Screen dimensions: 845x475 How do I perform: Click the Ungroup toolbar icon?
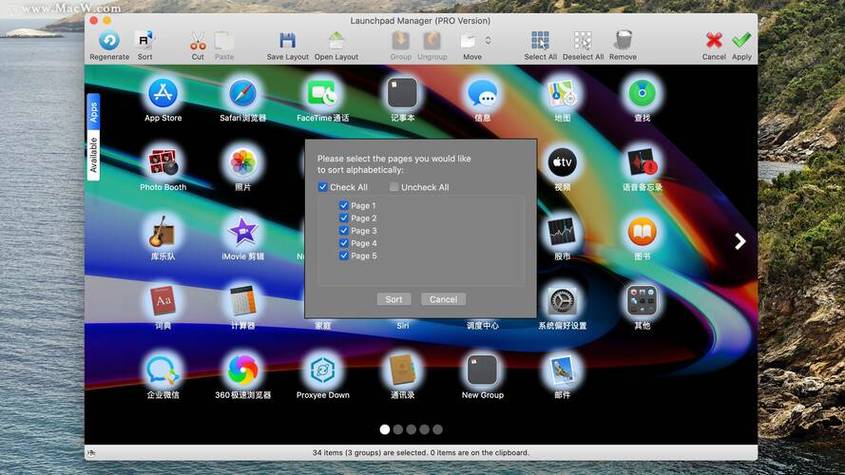[432, 41]
